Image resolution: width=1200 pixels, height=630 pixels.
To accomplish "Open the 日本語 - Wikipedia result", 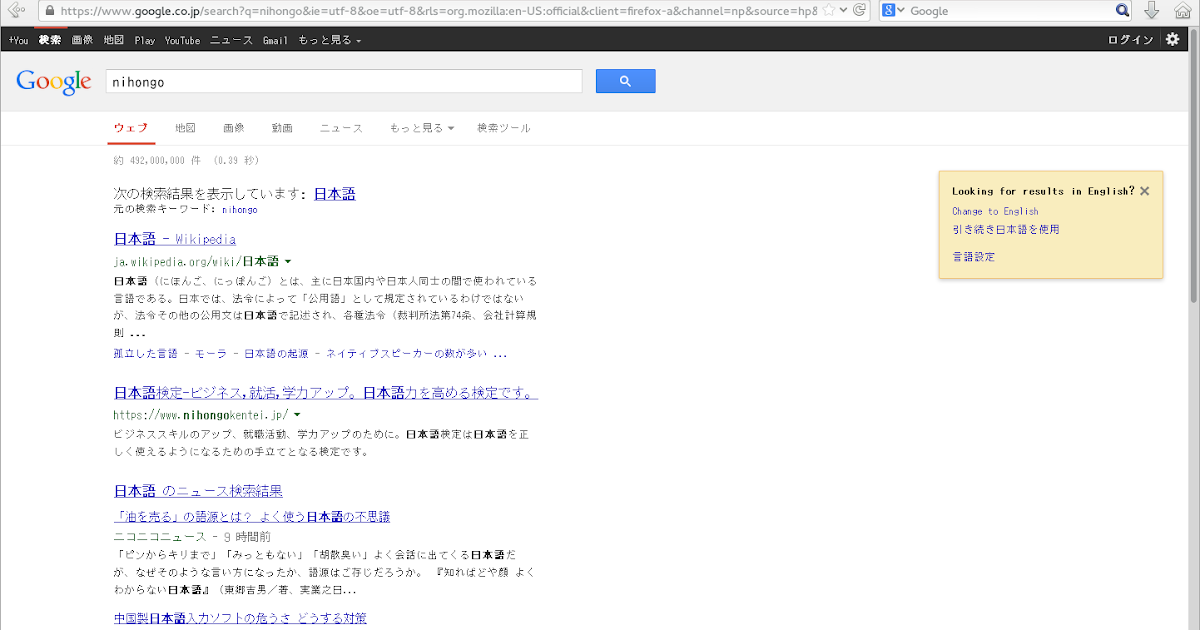I will pos(174,239).
